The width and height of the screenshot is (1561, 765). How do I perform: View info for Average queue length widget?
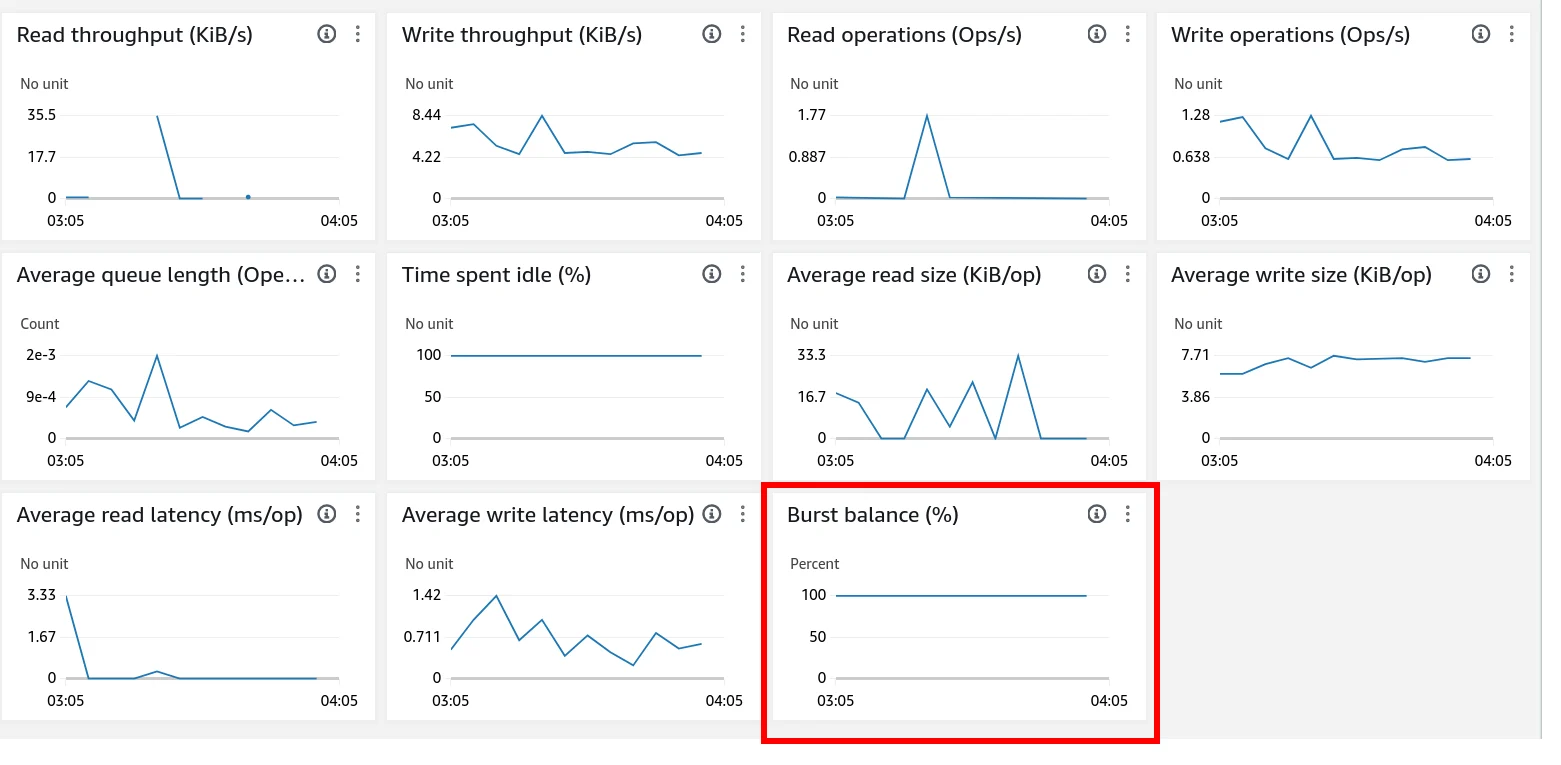(327, 274)
